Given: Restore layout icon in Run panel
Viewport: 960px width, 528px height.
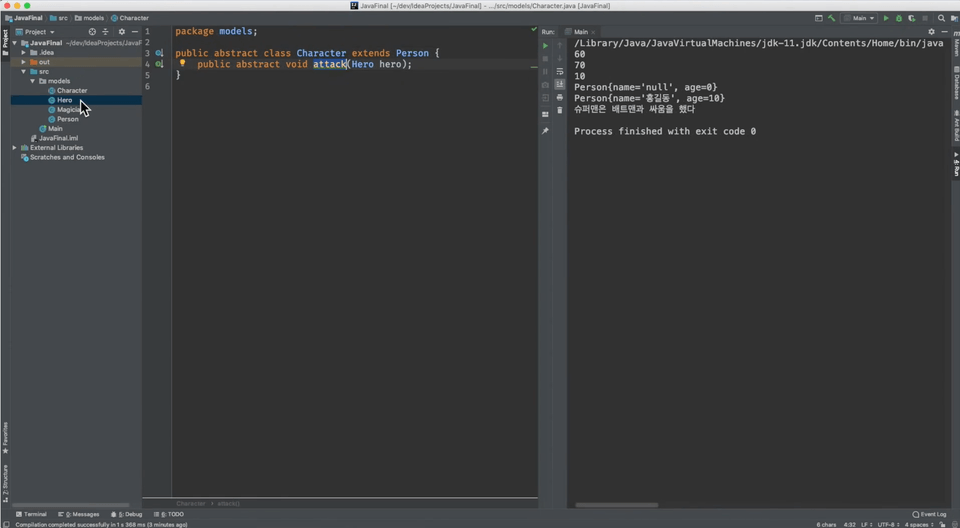Looking at the screenshot, I should [545, 114].
